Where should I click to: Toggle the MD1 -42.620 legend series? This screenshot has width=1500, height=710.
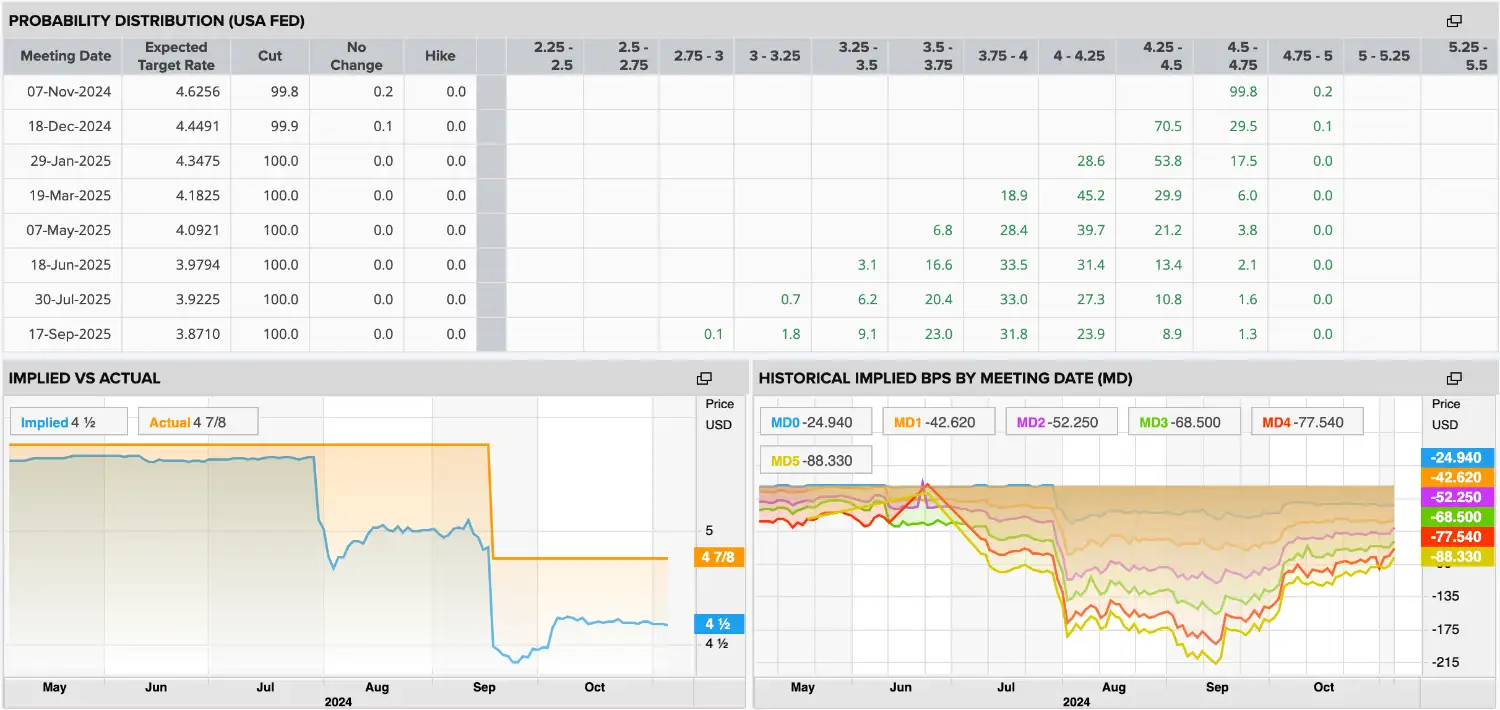point(939,422)
